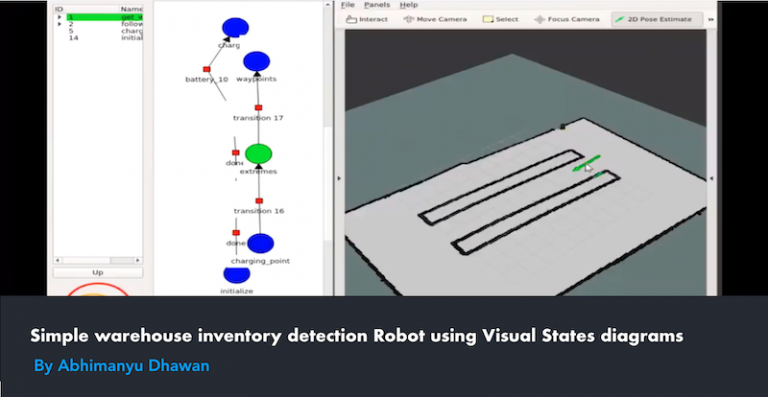The width and height of the screenshot is (768, 397).
Task: Click the charging_point state node
Action: [260, 243]
